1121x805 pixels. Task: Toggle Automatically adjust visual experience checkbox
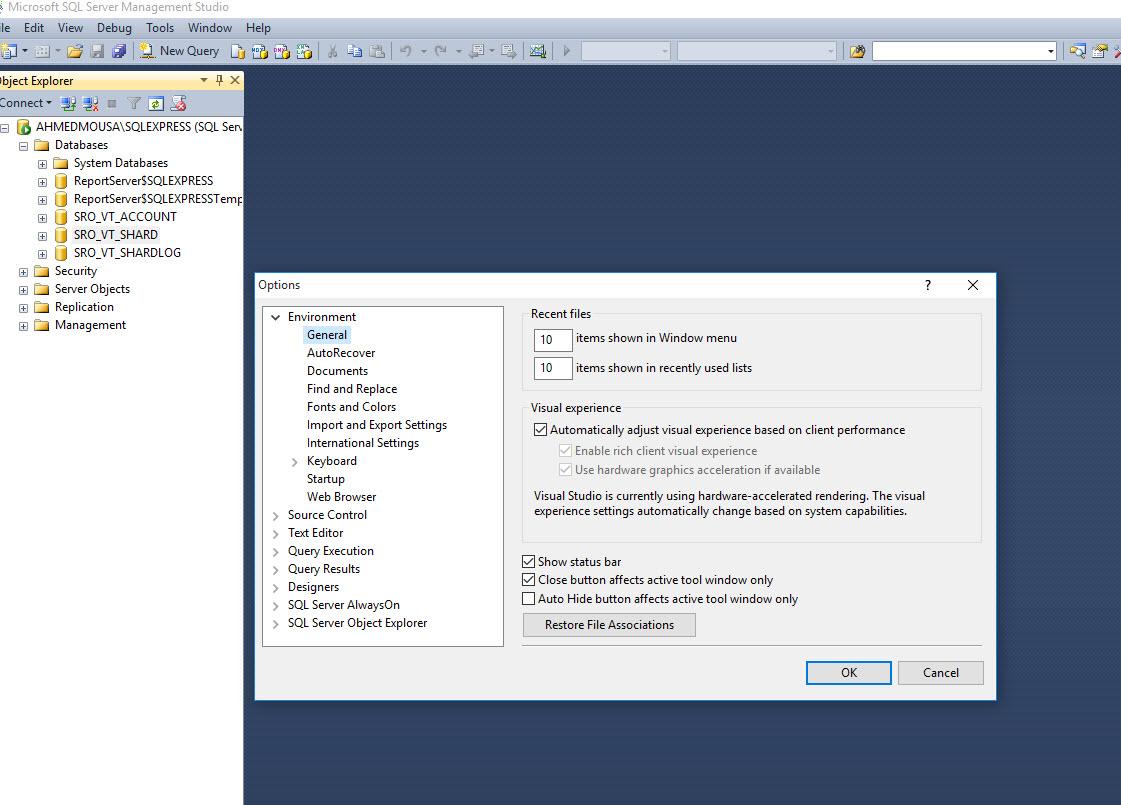[540, 430]
